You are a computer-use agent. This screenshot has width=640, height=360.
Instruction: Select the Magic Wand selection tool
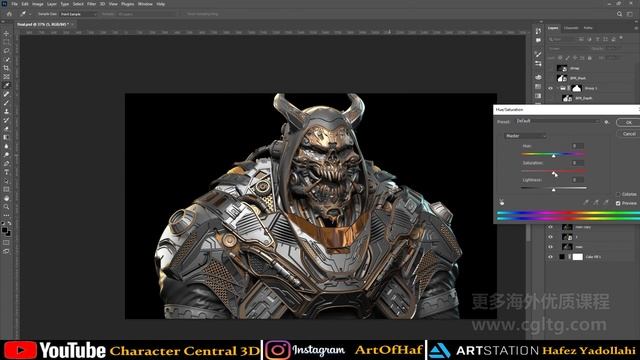pyautogui.click(x=6, y=60)
